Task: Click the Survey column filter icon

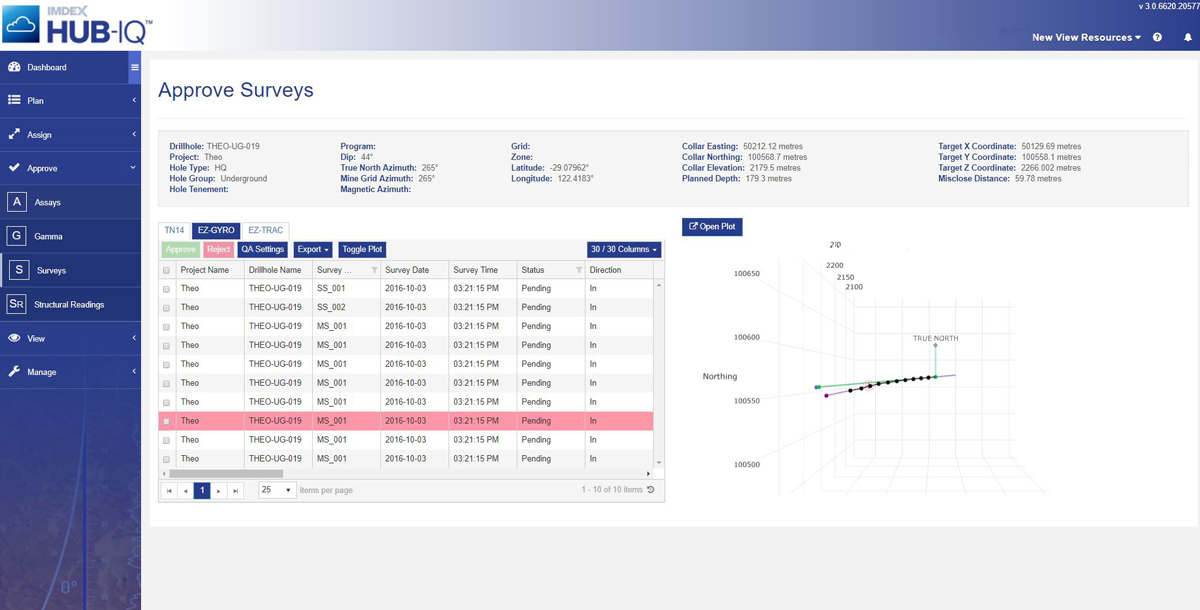Action: point(375,270)
